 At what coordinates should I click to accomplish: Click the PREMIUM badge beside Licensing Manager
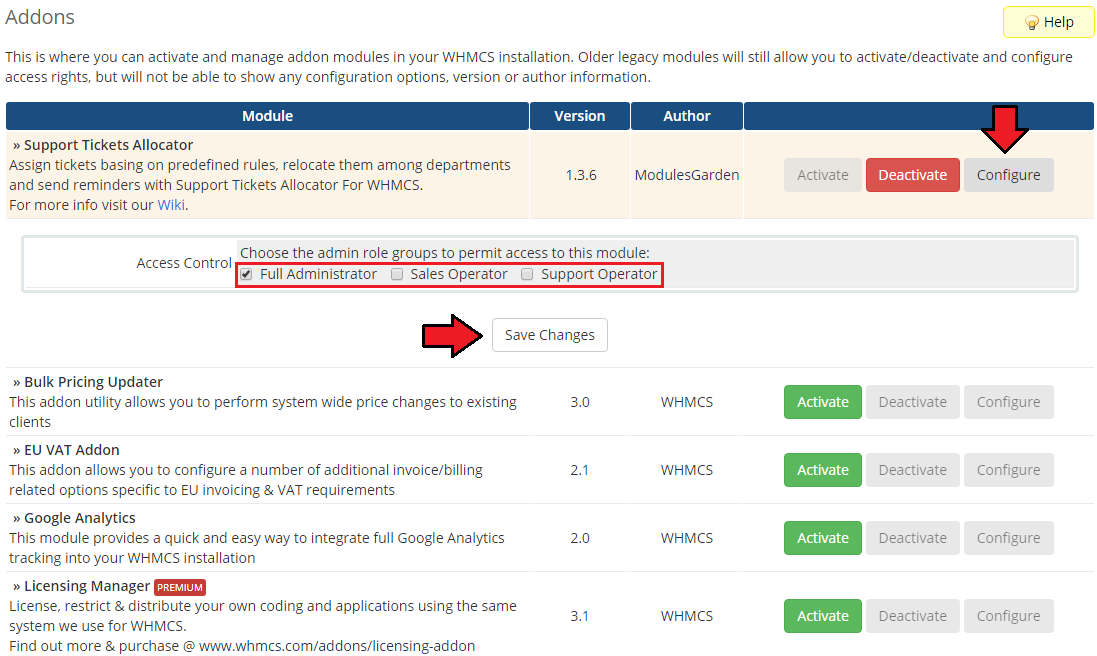pyautogui.click(x=180, y=587)
